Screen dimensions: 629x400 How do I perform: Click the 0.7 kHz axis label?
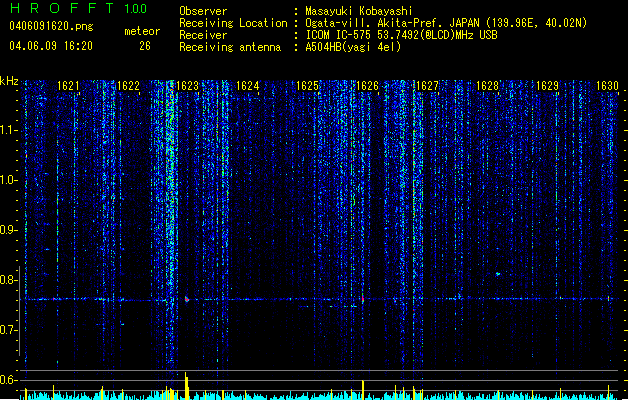(9, 330)
